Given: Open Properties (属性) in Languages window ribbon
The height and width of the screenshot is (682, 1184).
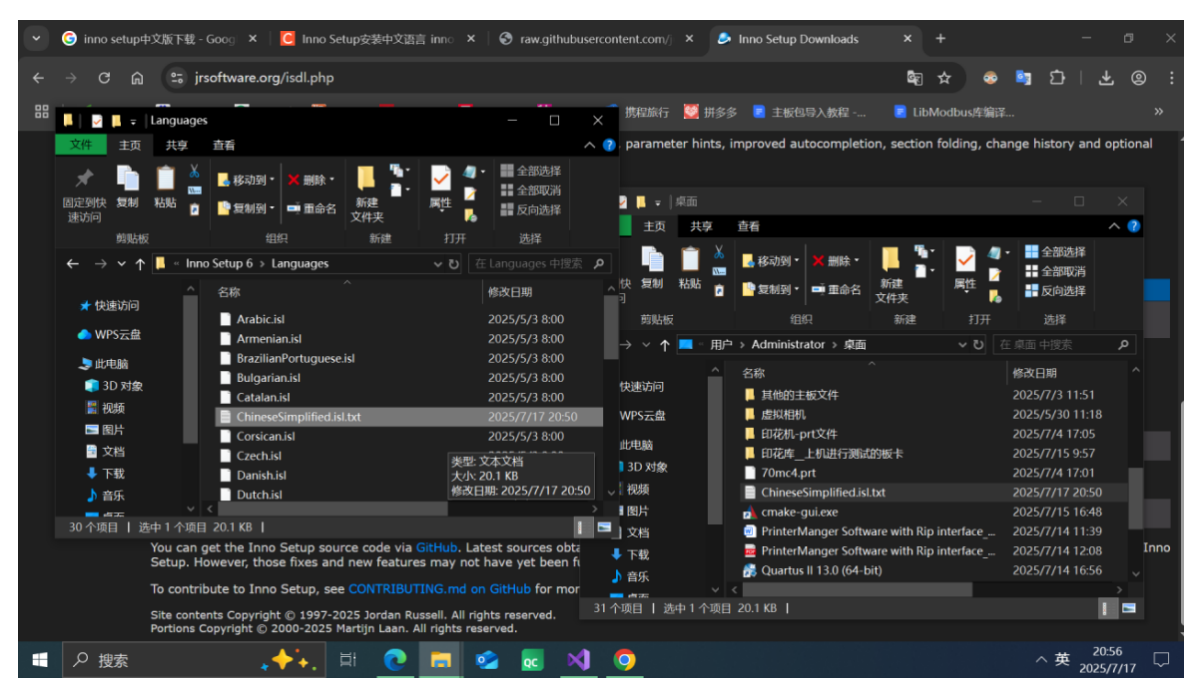Looking at the screenshot, I should [x=440, y=187].
